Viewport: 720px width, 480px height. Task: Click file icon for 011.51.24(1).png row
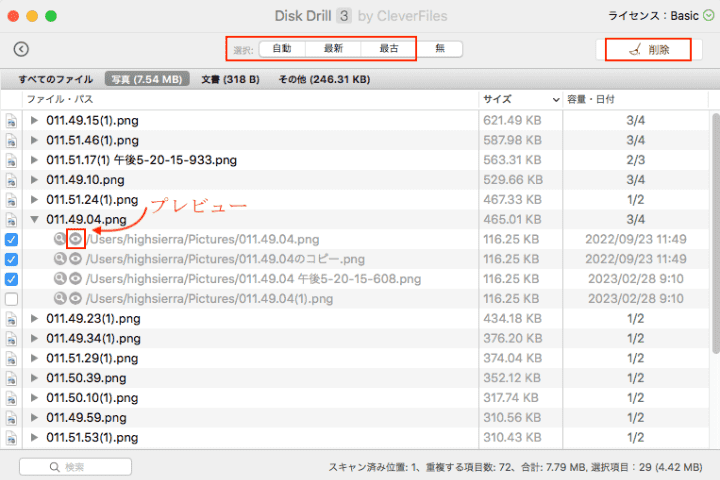pos(11,200)
